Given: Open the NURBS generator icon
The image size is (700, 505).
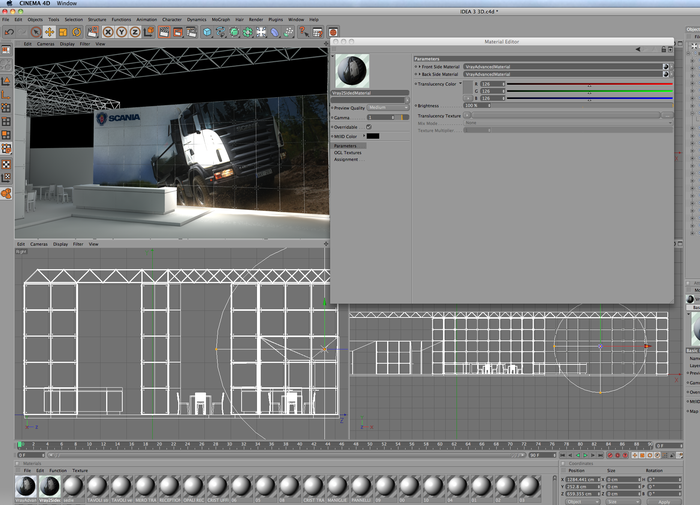Looking at the screenshot, I should coord(234,32).
